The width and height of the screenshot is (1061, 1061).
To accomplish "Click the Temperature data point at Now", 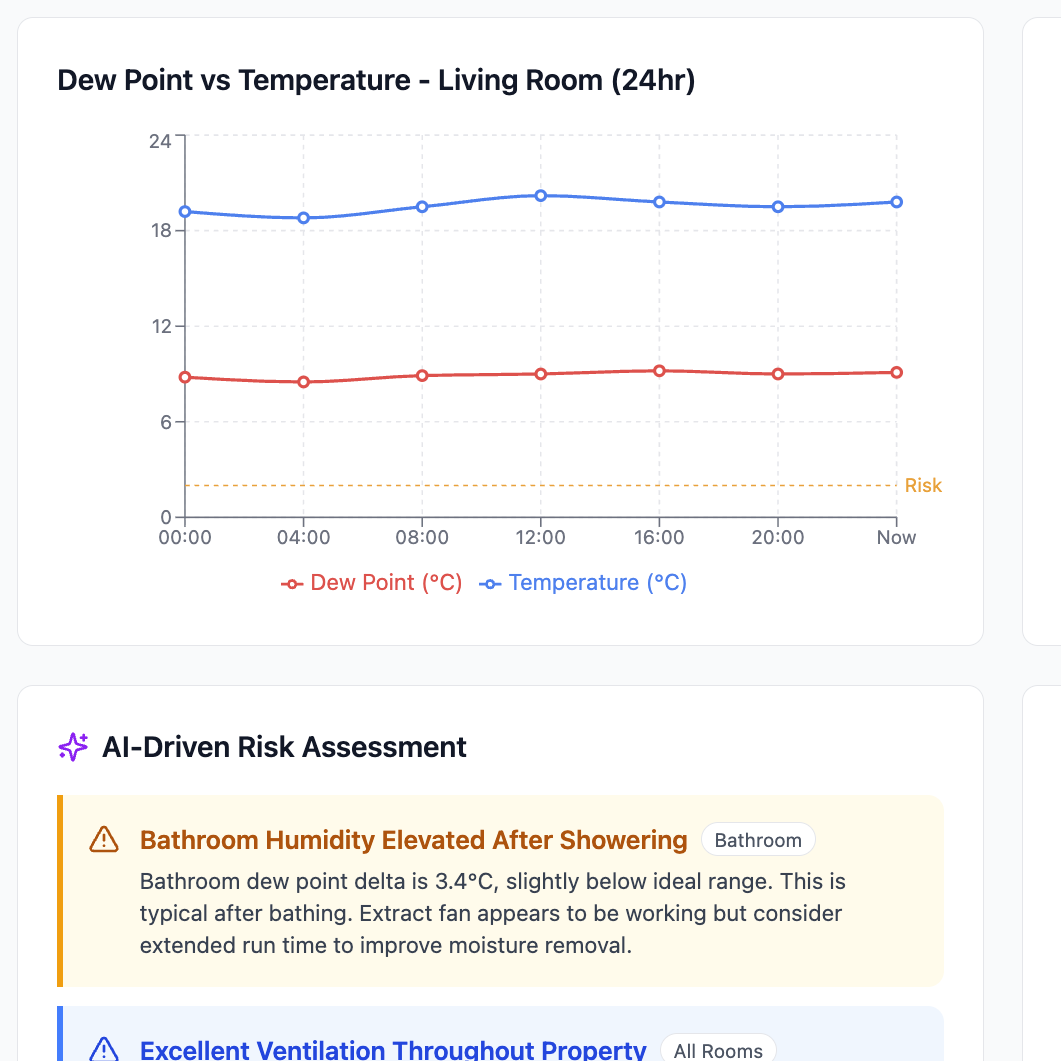I will point(895,201).
